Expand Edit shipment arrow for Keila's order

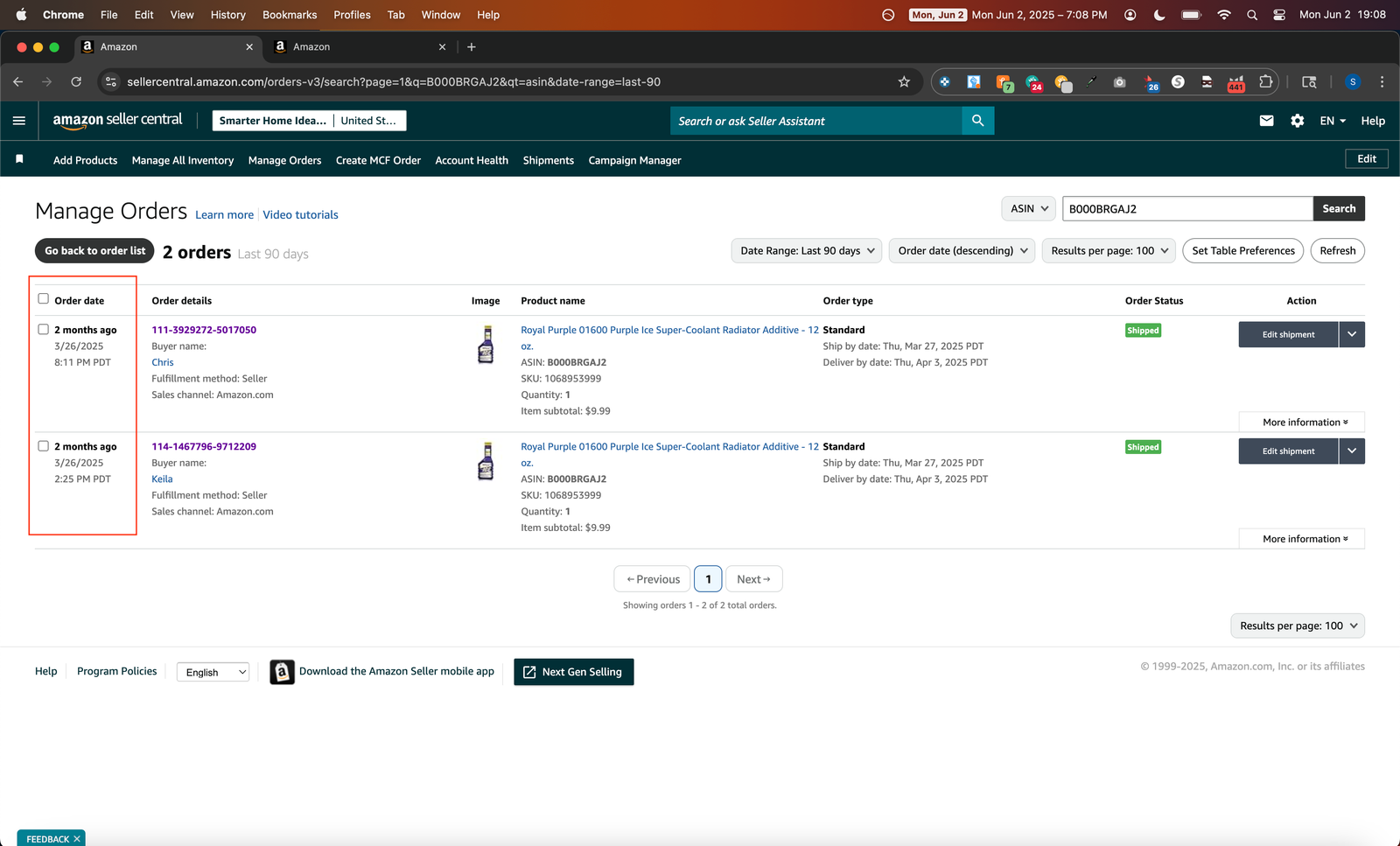pos(1352,451)
